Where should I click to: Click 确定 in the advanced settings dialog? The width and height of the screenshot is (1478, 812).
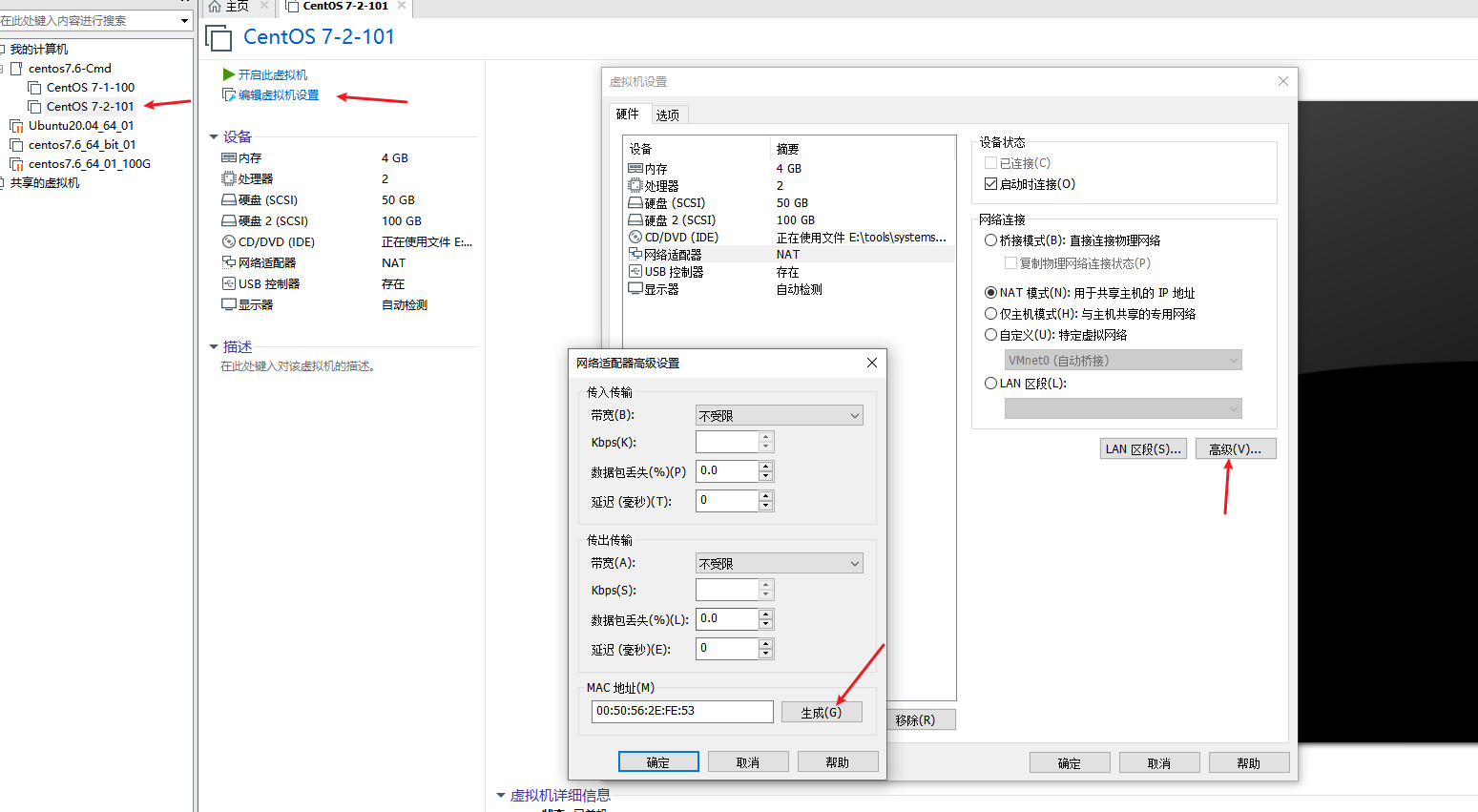(658, 761)
